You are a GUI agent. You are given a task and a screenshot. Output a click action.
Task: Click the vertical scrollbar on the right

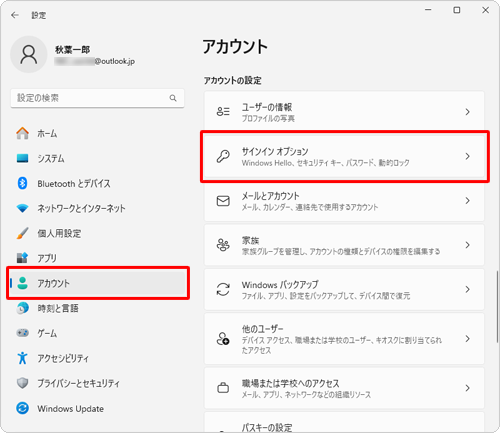pyautogui.click(x=497, y=307)
